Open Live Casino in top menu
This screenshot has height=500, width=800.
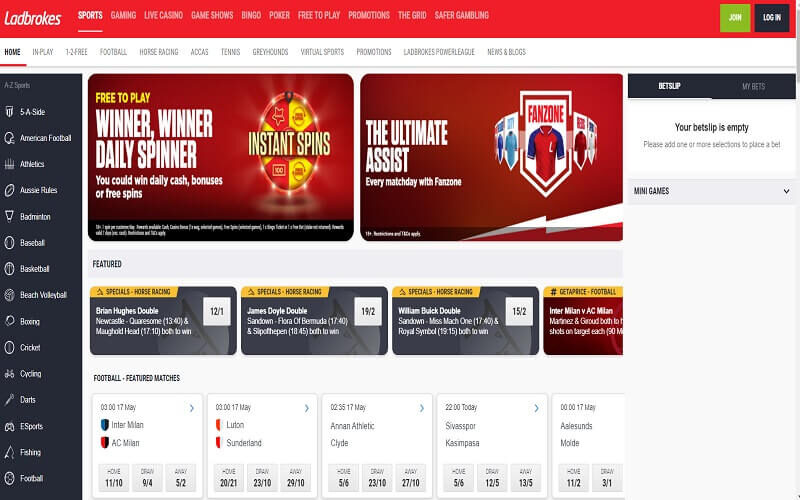point(163,15)
